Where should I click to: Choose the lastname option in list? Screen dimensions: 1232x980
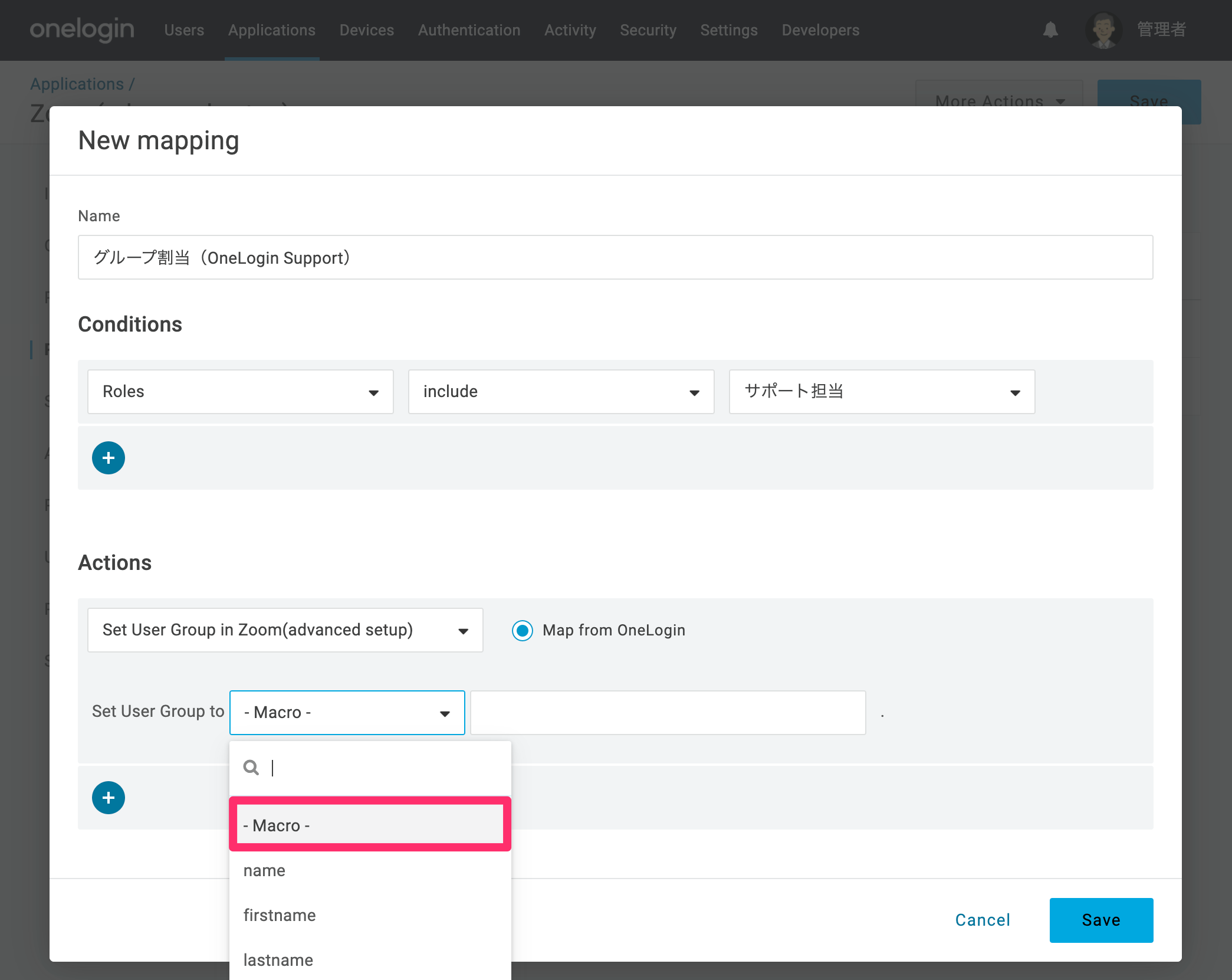pos(370,960)
